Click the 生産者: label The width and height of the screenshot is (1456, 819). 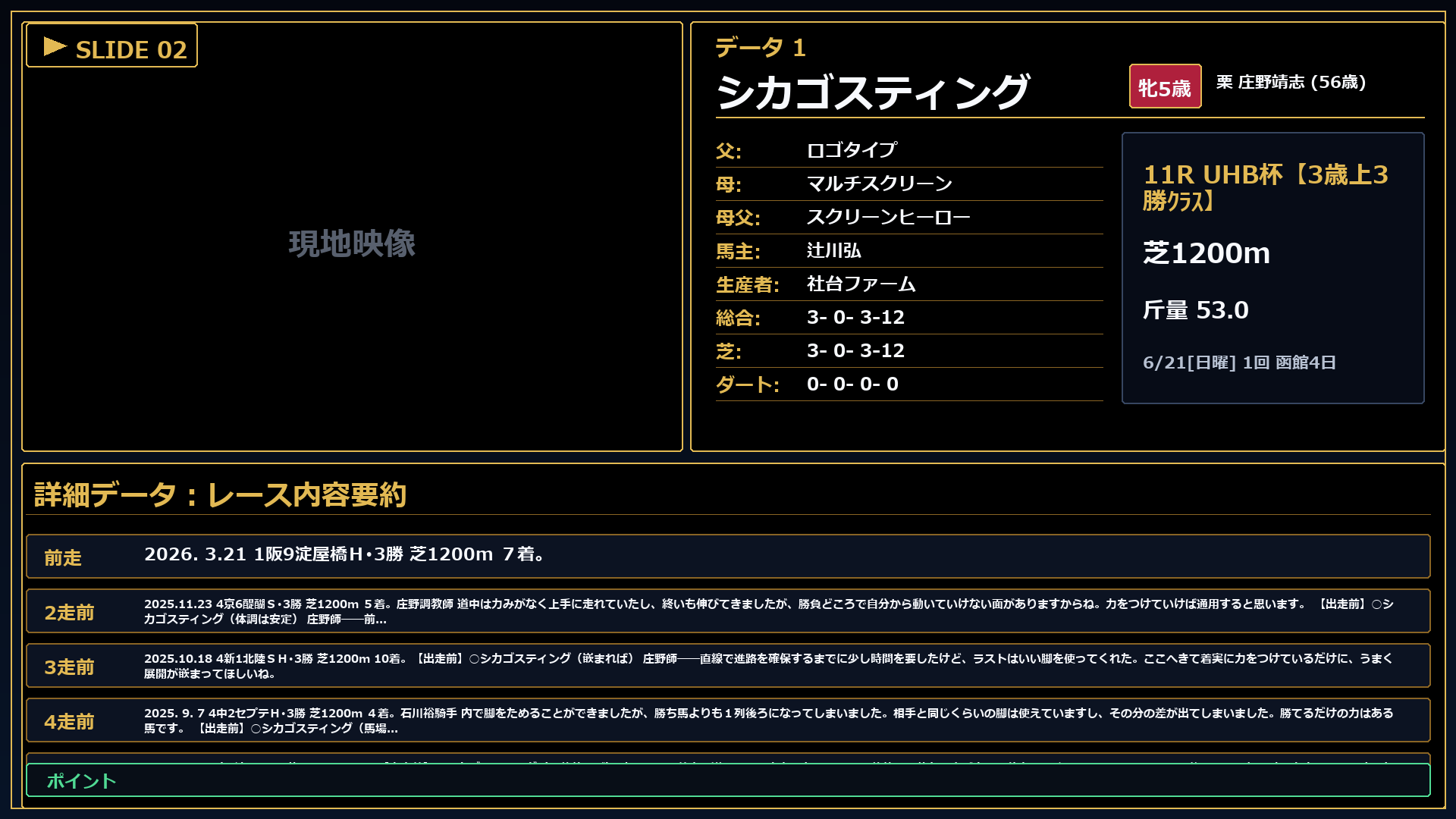pyautogui.click(x=748, y=284)
